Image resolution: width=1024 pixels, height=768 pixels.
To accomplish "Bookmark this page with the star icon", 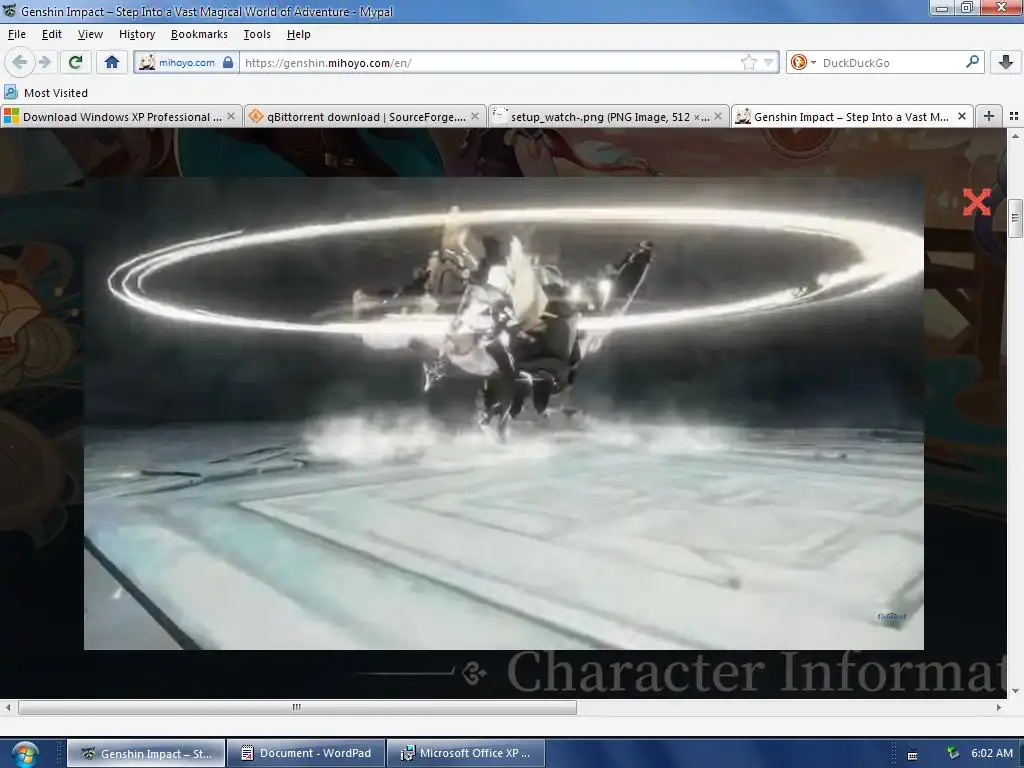I will tap(748, 63).
